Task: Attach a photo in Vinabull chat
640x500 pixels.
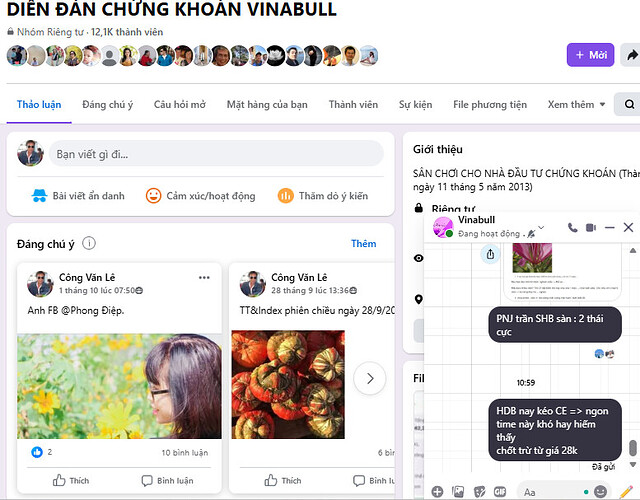Action: (458, 491)
